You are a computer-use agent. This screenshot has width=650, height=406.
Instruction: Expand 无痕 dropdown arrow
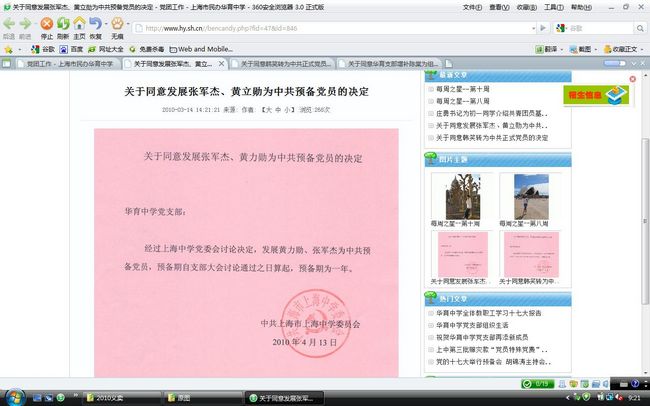coord(128,24)
